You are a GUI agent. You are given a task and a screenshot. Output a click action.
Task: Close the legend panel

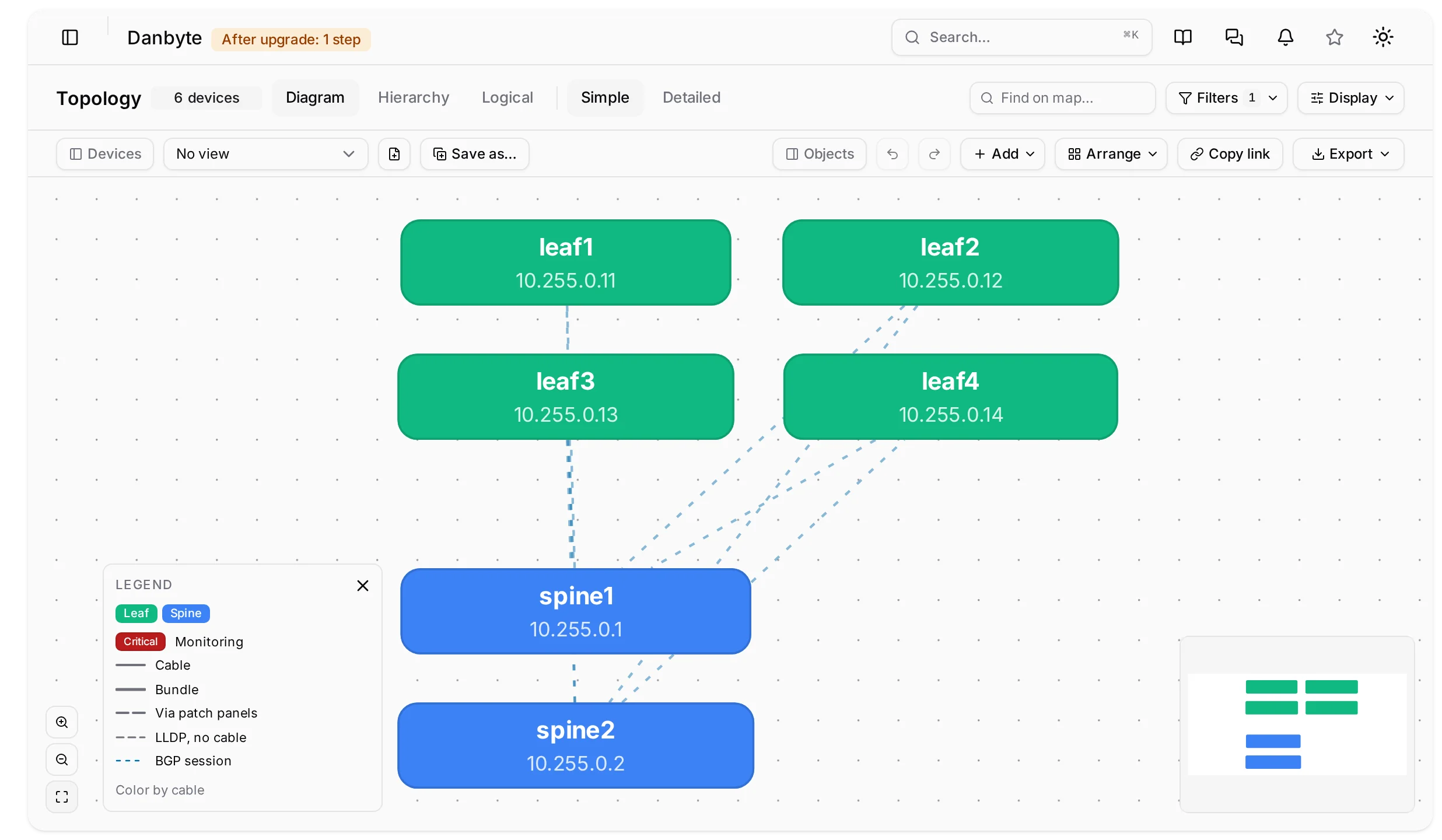(363, 586)
